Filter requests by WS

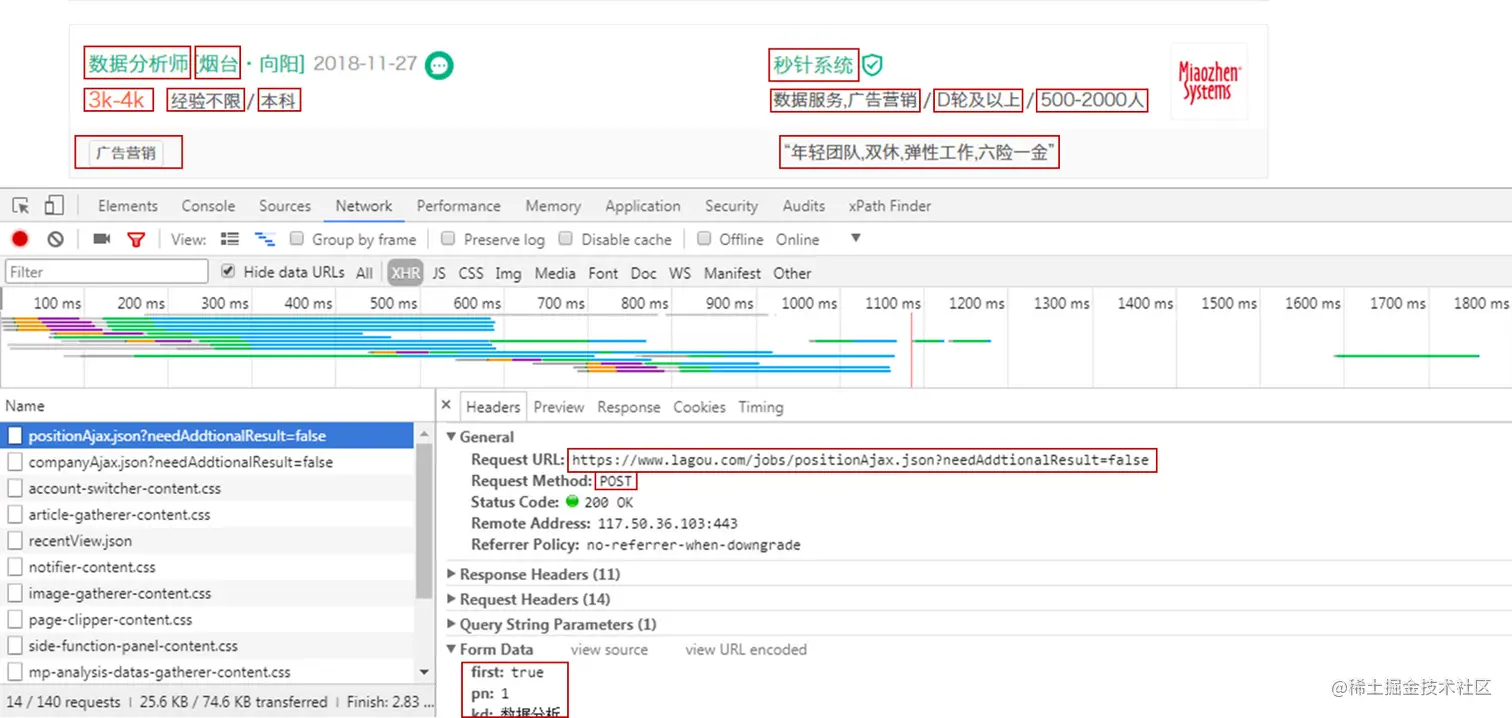pos(680,273)
